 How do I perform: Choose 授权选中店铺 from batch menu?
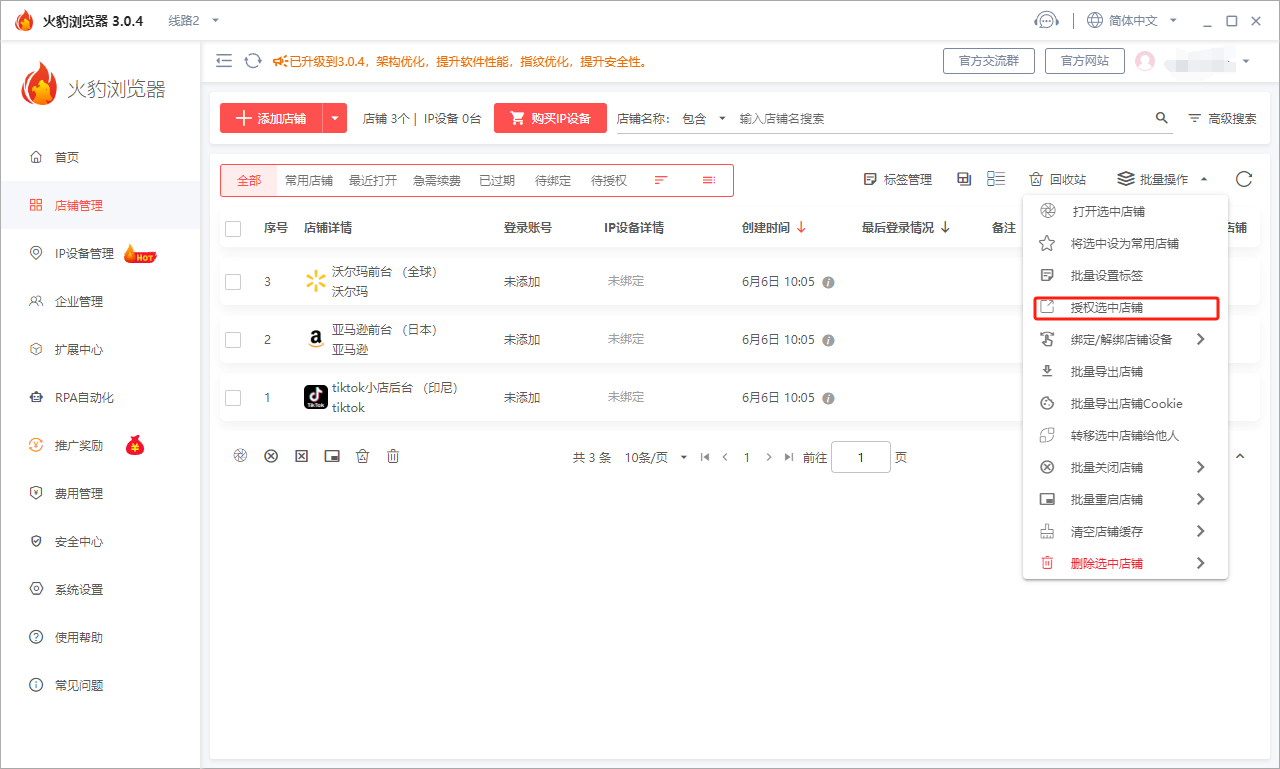click(x=1106, y=308)
